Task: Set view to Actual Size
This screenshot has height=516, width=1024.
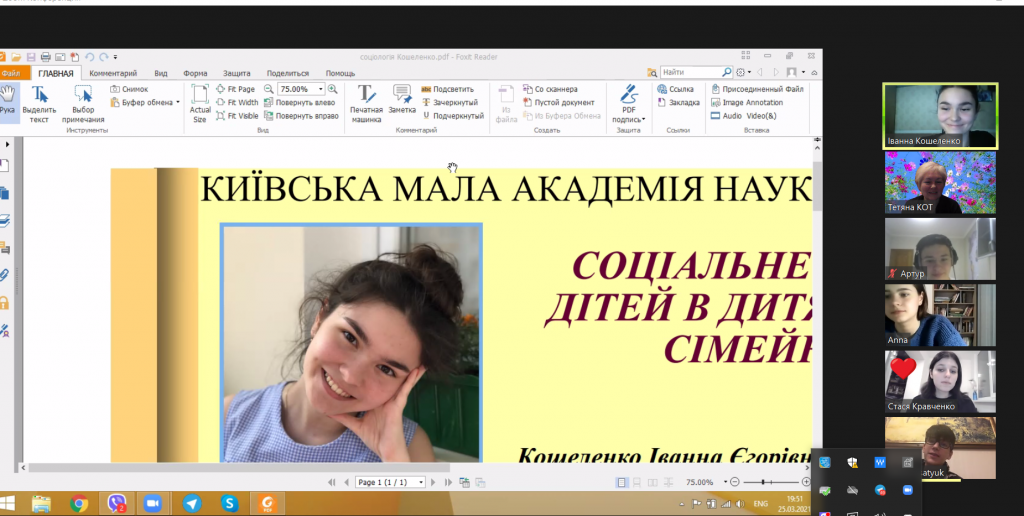Action: 200,104
